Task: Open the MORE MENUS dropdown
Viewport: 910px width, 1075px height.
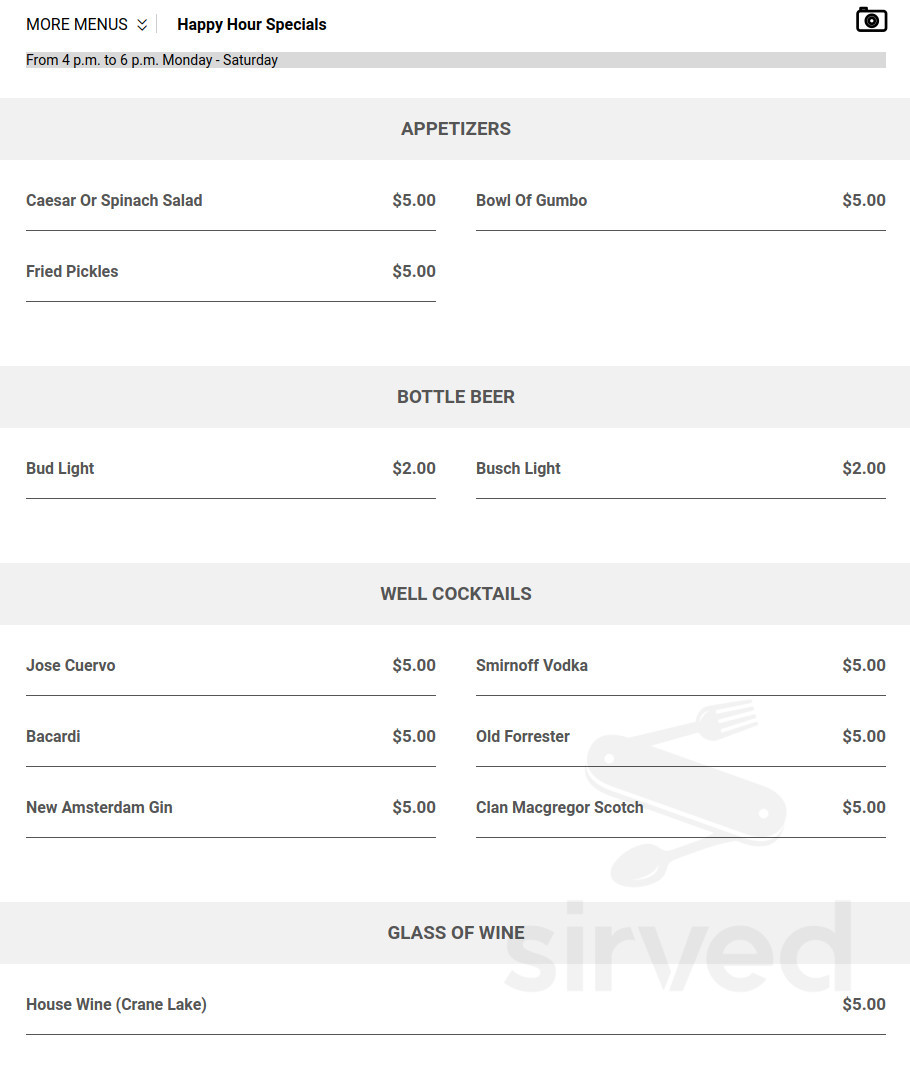Action: 87,25
